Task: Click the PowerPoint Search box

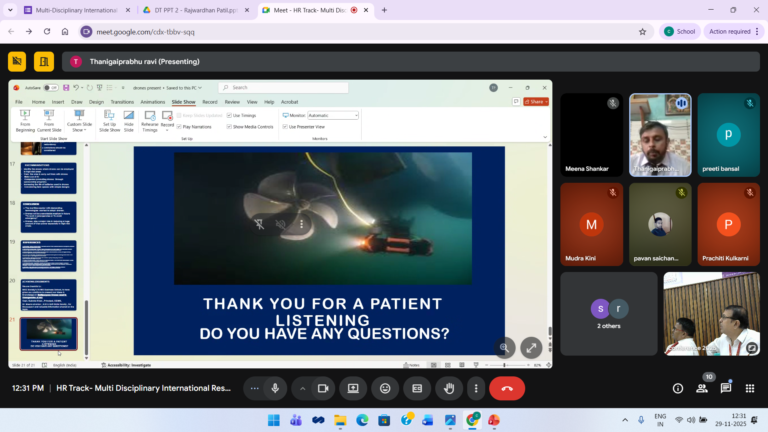Action: click(284, 88)
